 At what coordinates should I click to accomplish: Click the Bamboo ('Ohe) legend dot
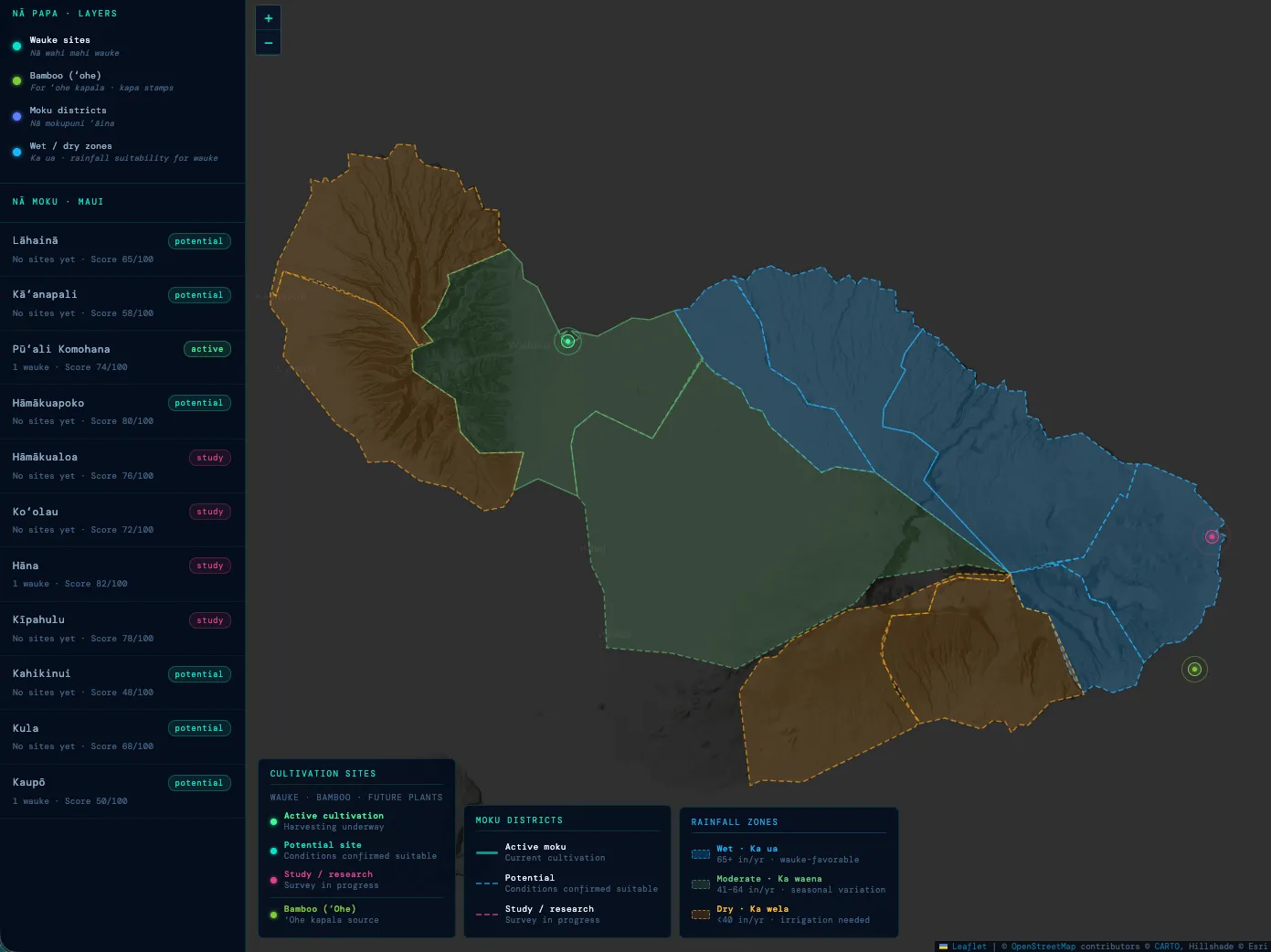(273, 915)
